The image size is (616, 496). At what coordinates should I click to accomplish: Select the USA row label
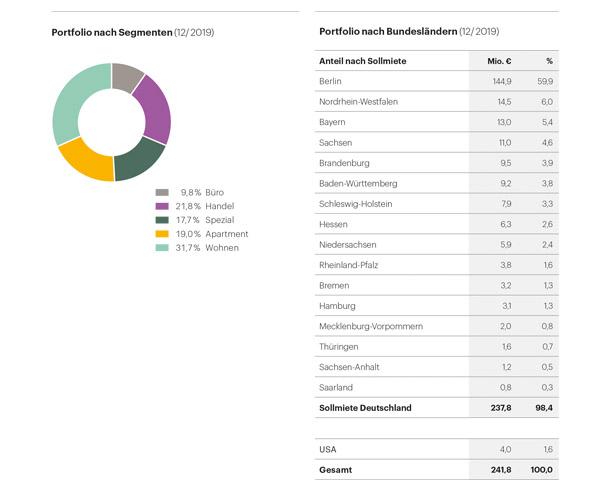click(328, 449)
